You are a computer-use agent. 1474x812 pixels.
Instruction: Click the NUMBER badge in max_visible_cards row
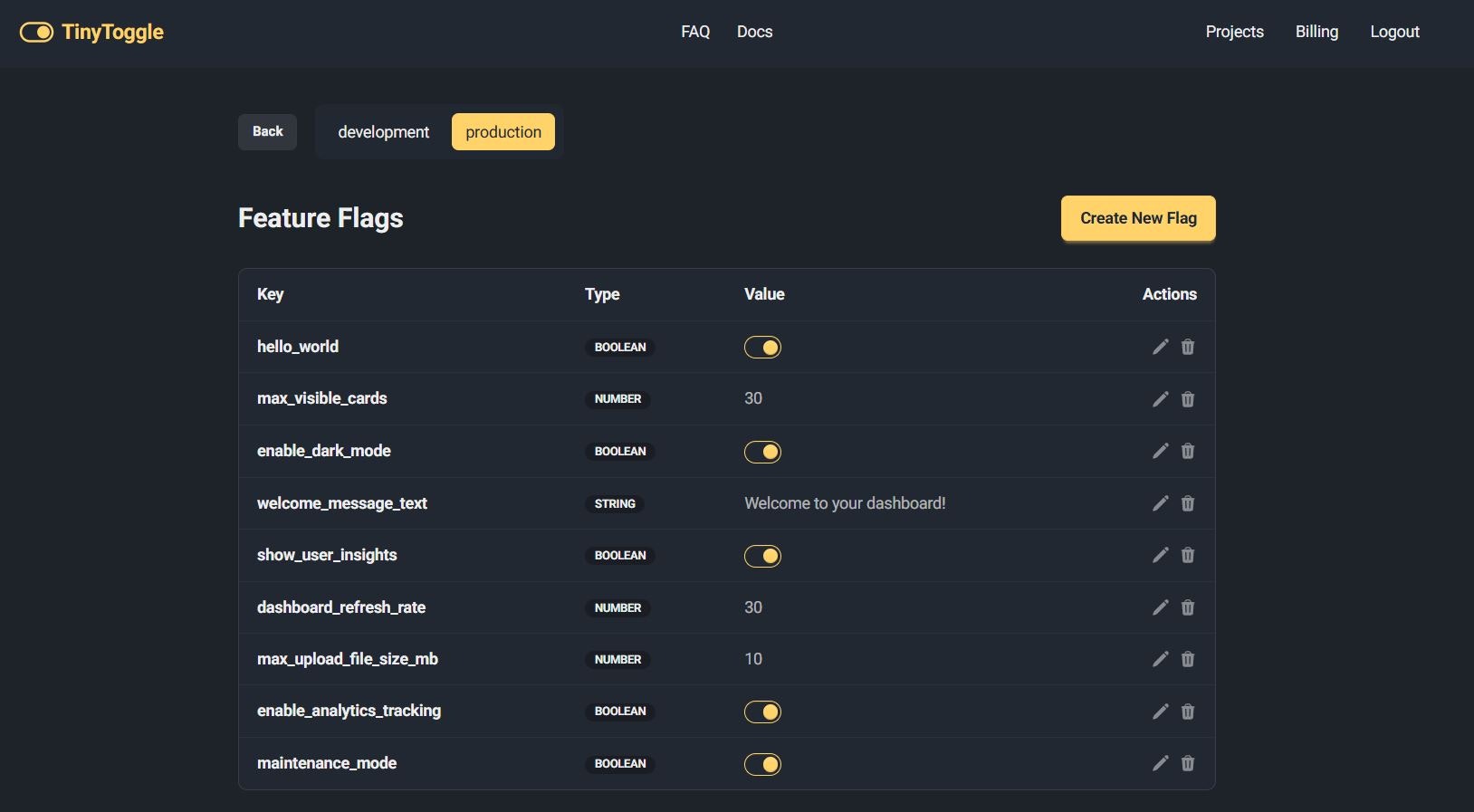click(x=617, y=399)
